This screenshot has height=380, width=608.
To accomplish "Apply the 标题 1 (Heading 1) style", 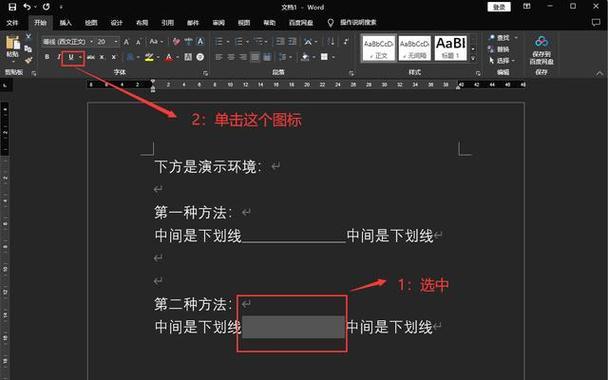I will [451, 48].
